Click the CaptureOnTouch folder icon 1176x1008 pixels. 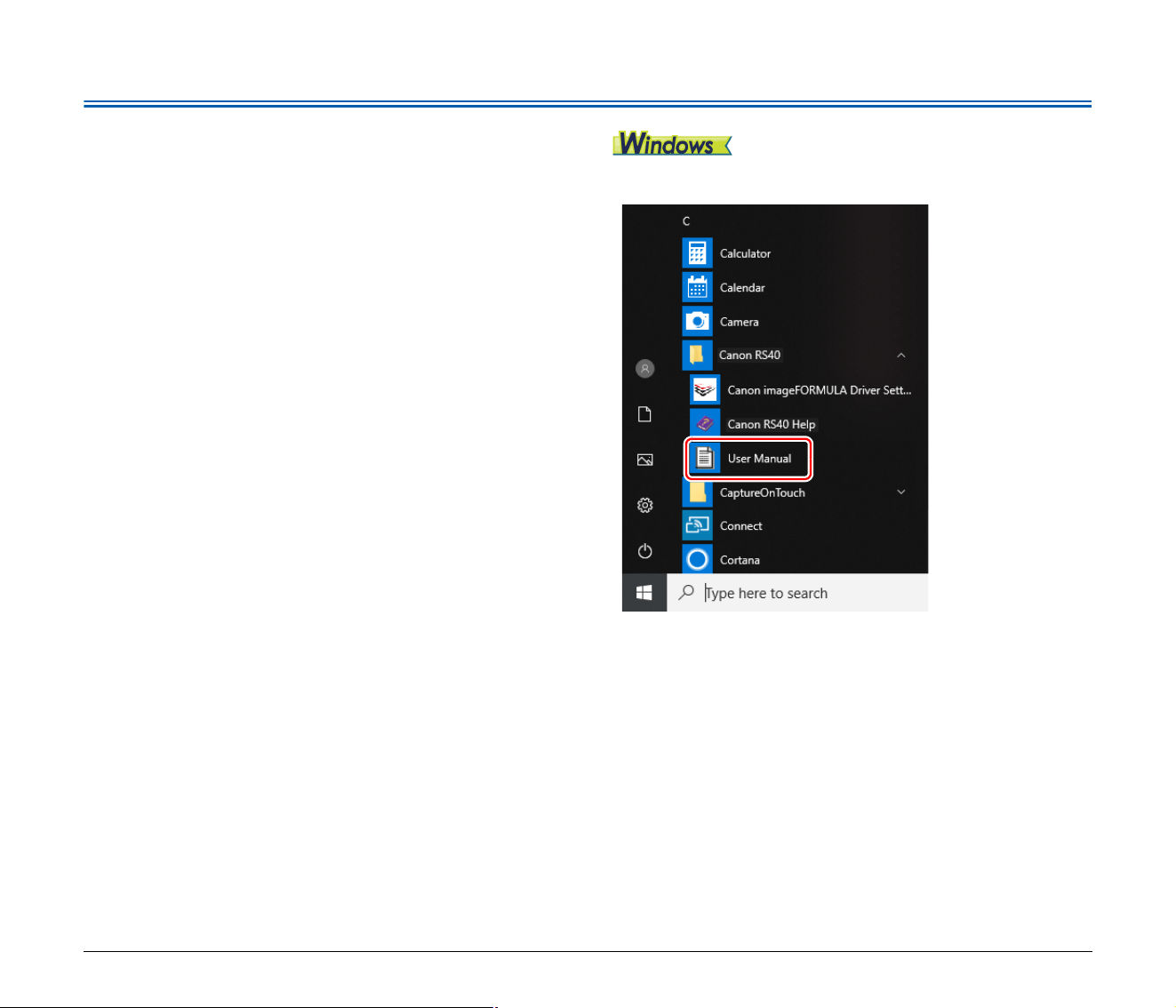point(697,492)
